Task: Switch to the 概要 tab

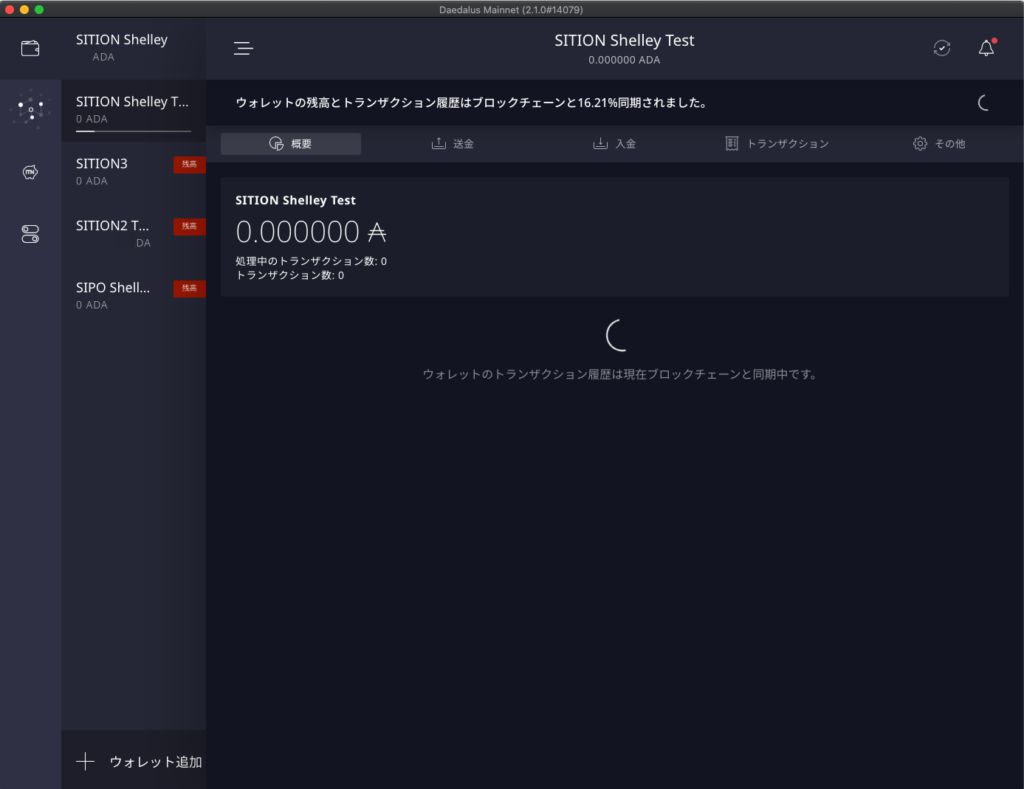Action: pyautogui.click(x=291, y=144)
